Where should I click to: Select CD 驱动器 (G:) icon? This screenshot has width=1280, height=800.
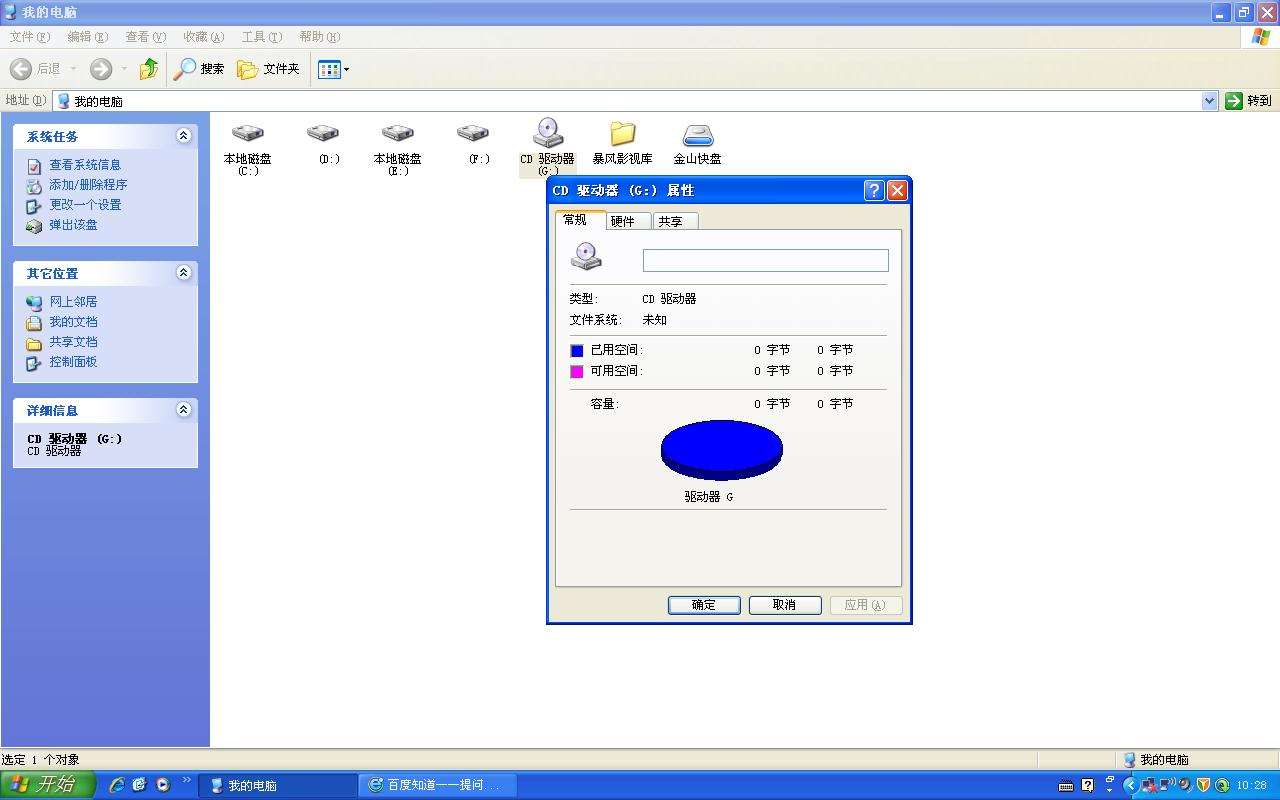point(547,133)
